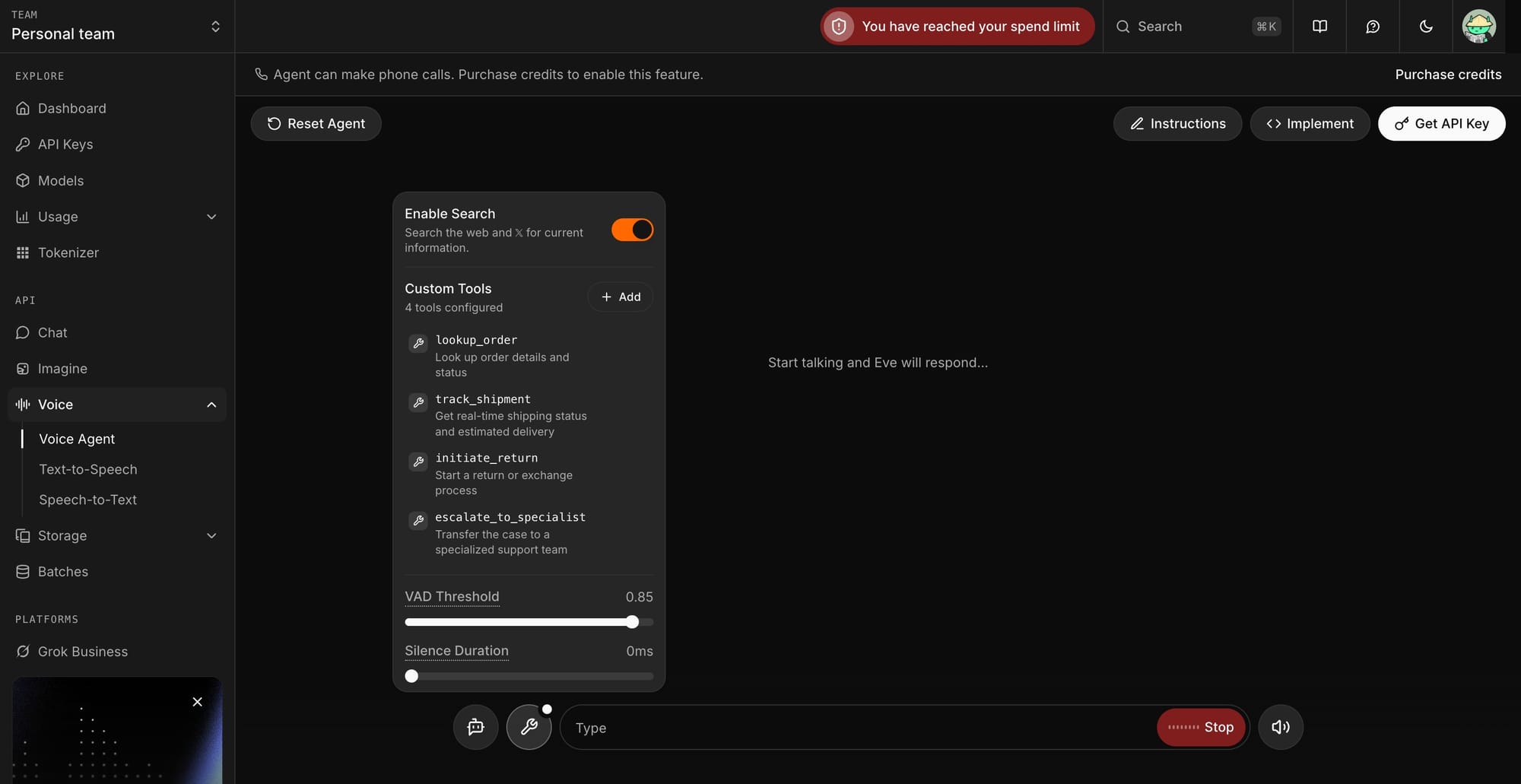
Task: Open the Tokenizer from the sidebar
Action: coord(68,252)
